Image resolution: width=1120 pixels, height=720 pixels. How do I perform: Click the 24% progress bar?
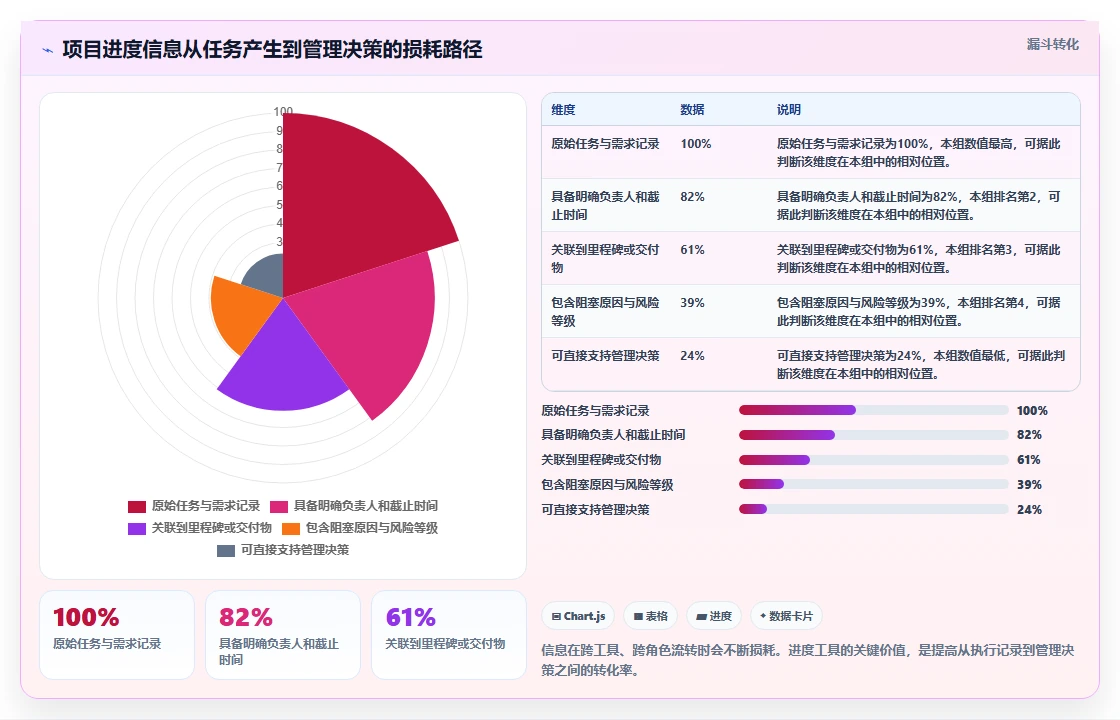tap(874, 509)
